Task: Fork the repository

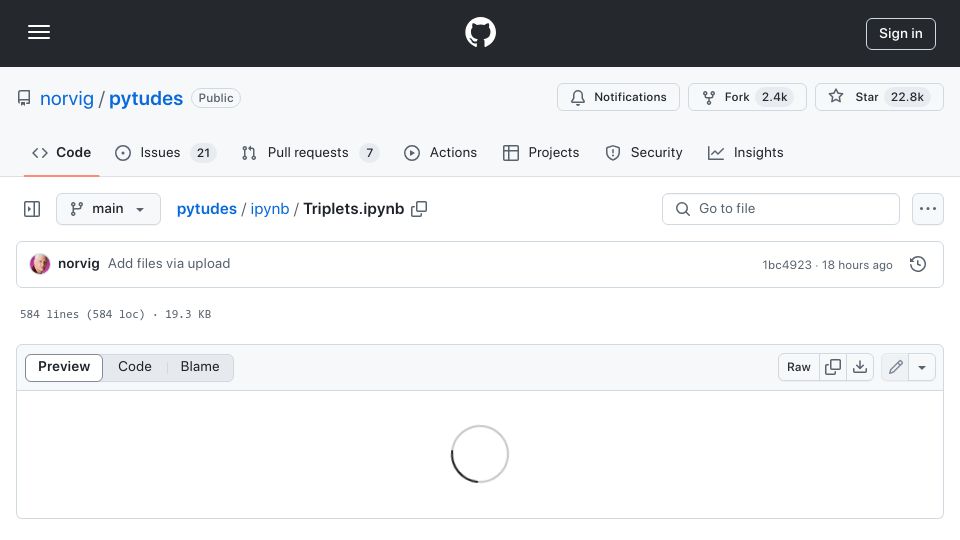Action: click(x=747, y=97)
